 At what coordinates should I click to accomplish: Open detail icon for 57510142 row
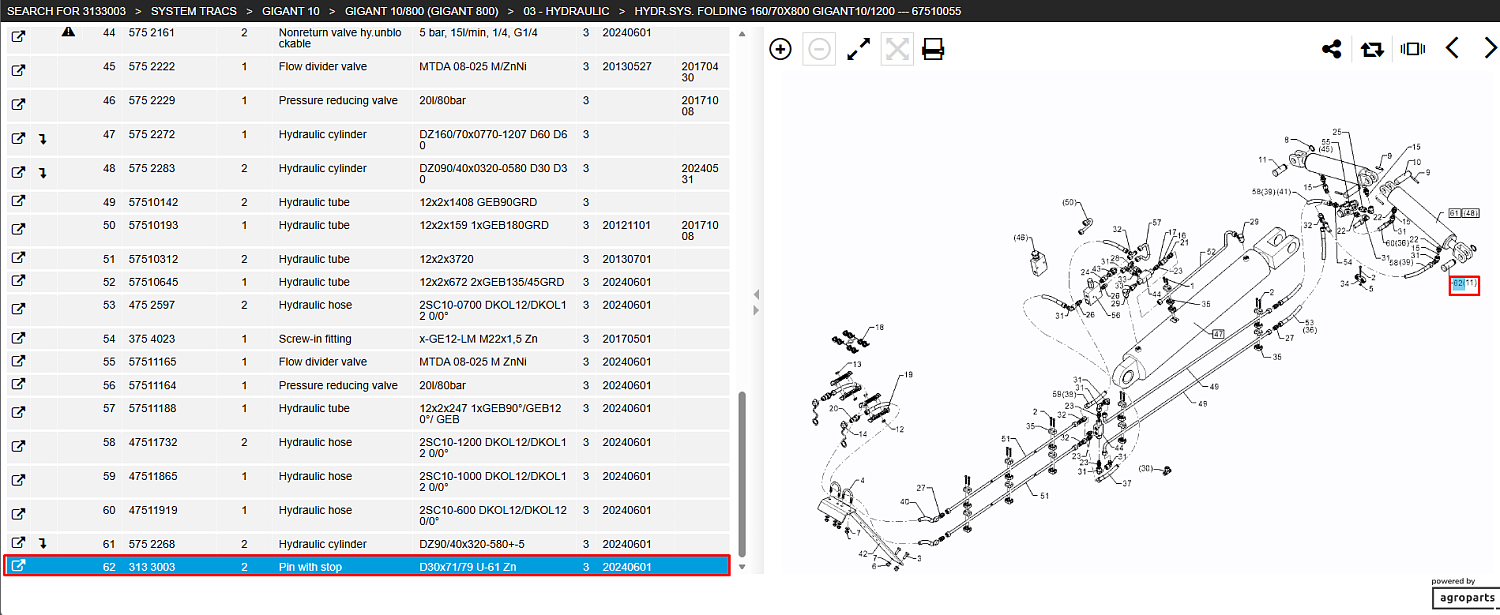pyautogui.click(x=18, y=202)
